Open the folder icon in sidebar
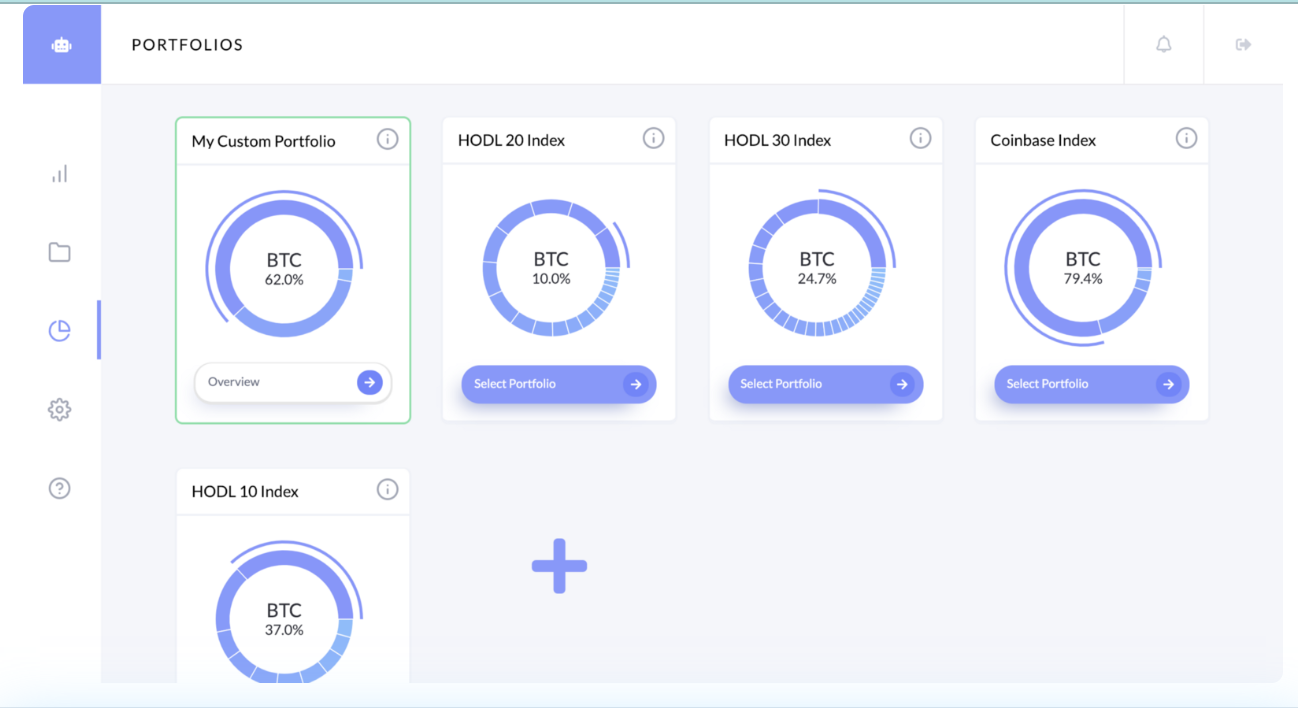This screenshot has height=714, width=1298. click(x=60, y=252)
